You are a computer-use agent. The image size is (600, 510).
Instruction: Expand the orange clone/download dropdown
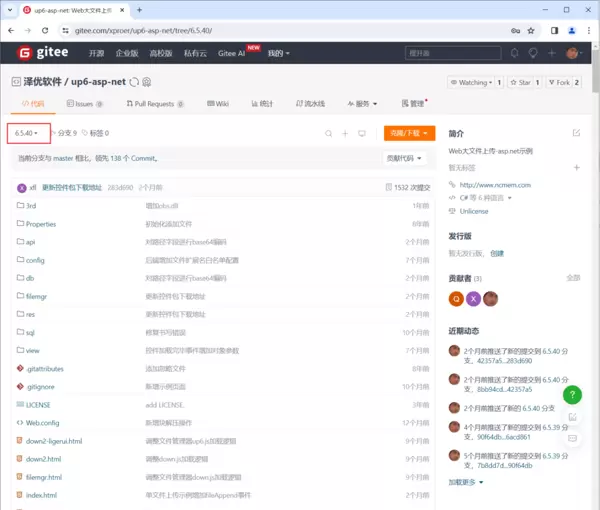(409, 133)
